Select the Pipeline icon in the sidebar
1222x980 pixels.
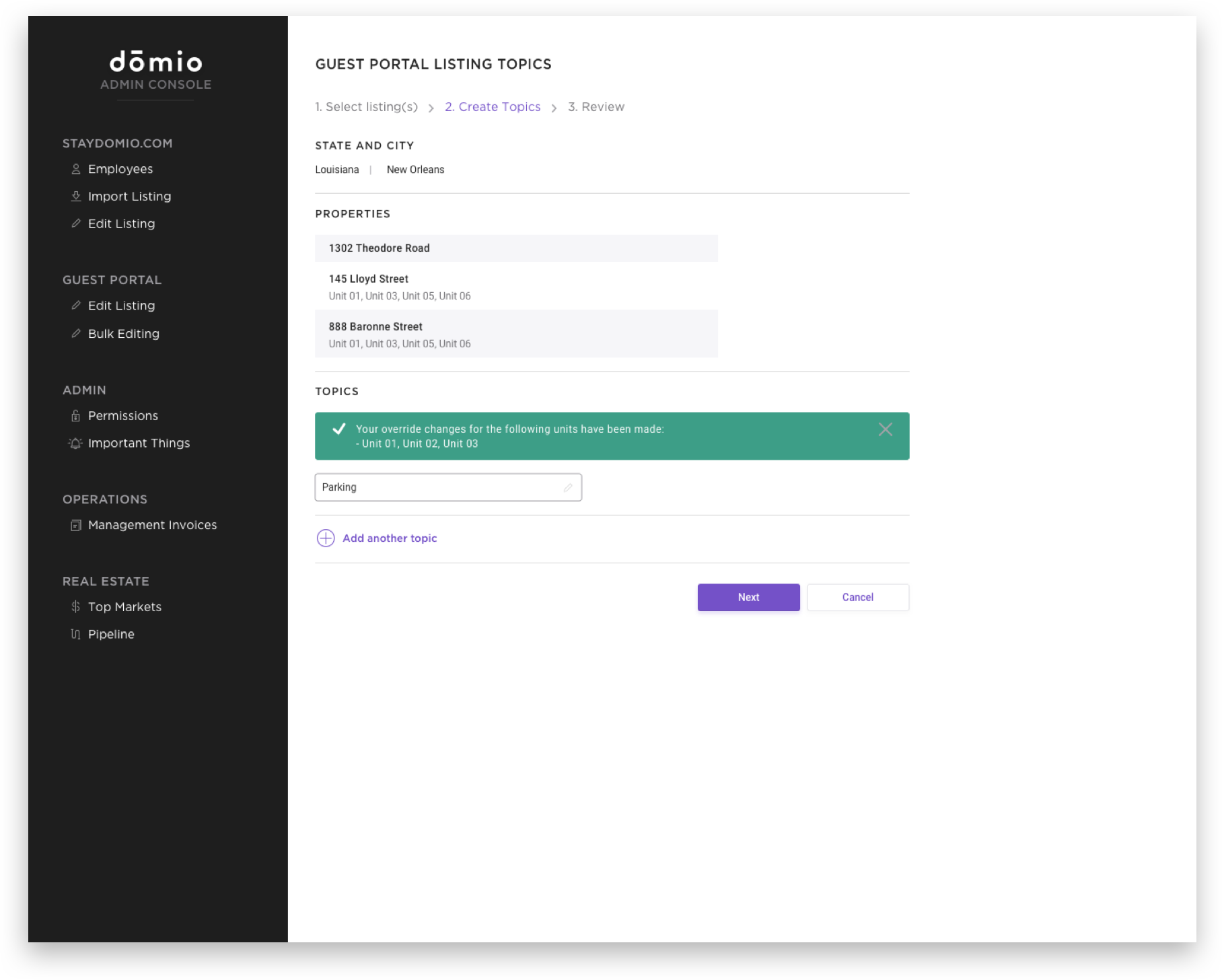[x=76, y=633]
